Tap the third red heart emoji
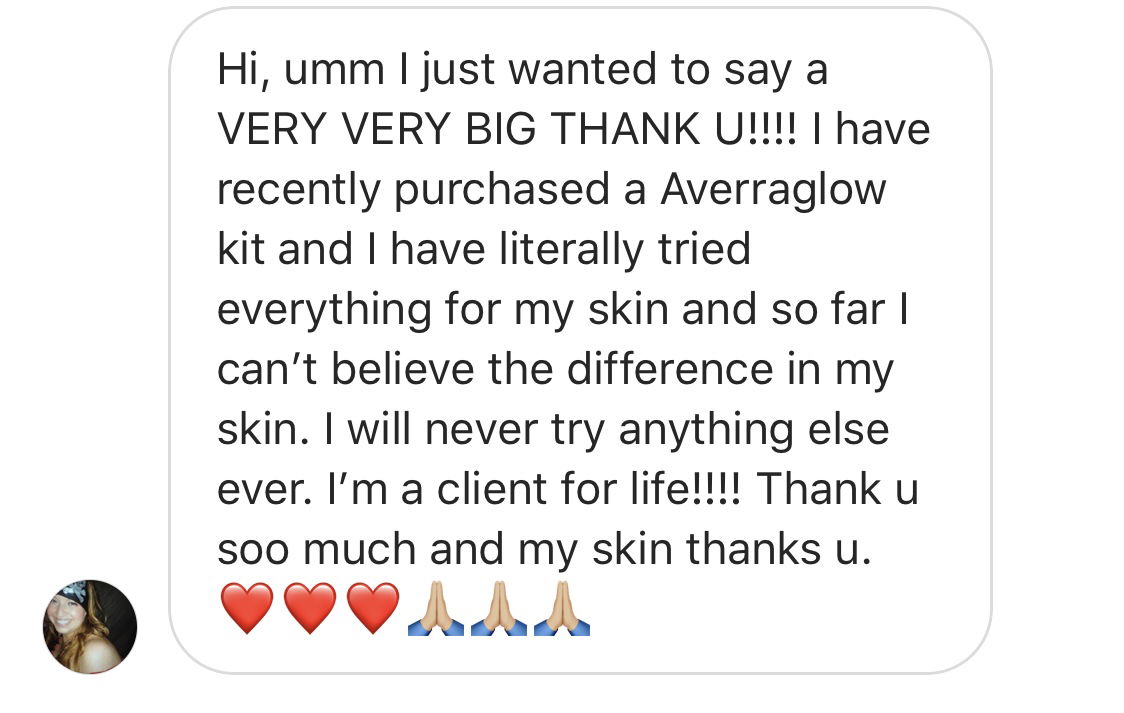 pyautogui.click(x=373, y=608)
